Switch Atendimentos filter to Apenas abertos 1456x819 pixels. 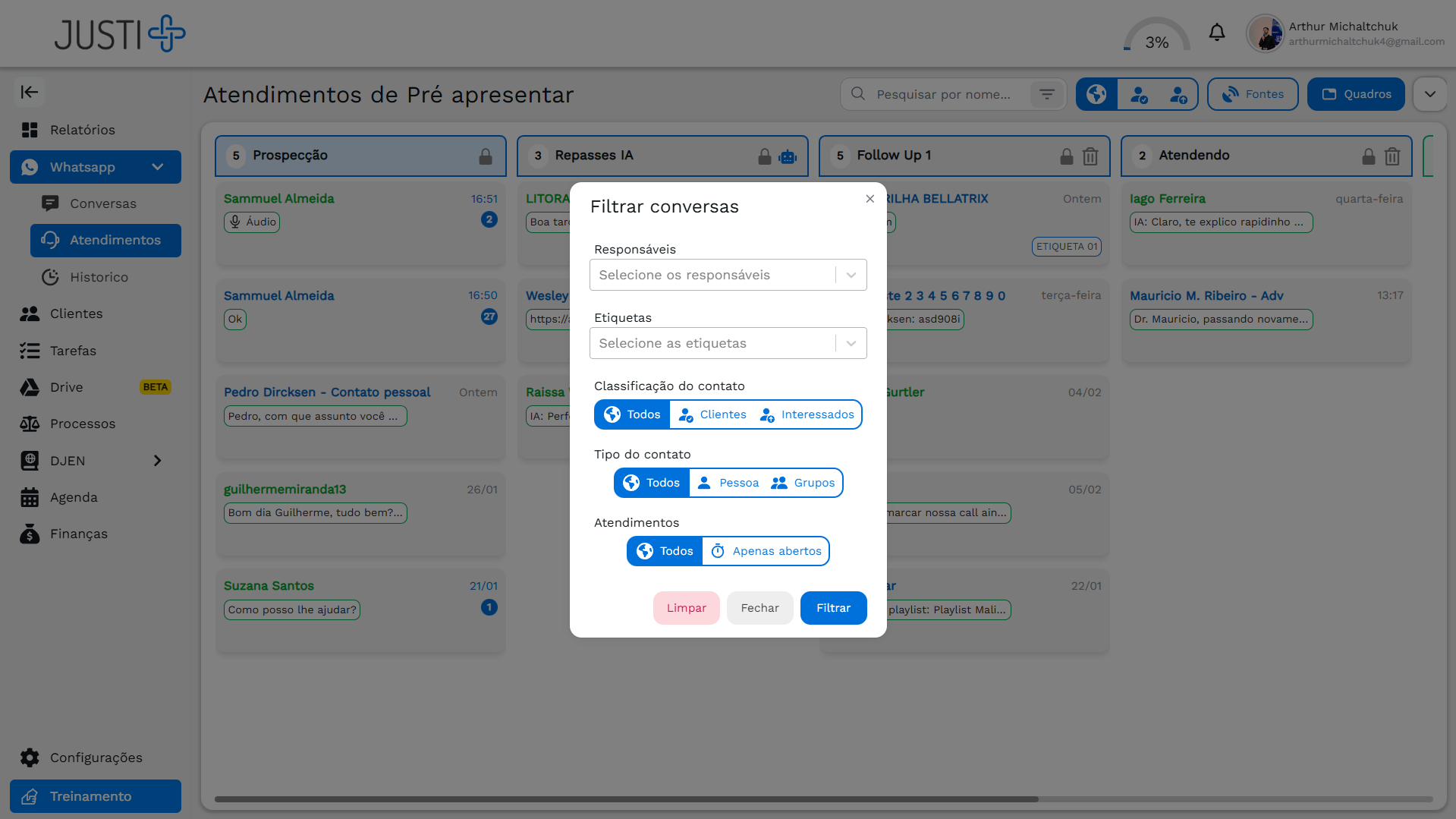click(x=766, y=550)
